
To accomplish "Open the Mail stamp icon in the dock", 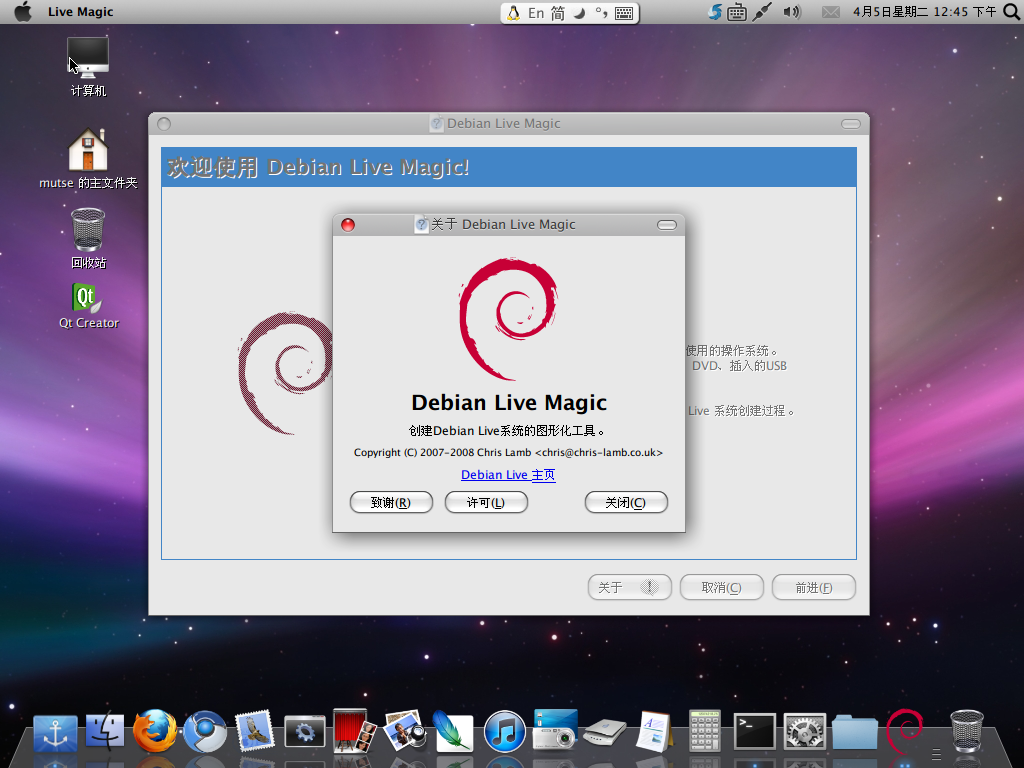I will click(255, 731).
